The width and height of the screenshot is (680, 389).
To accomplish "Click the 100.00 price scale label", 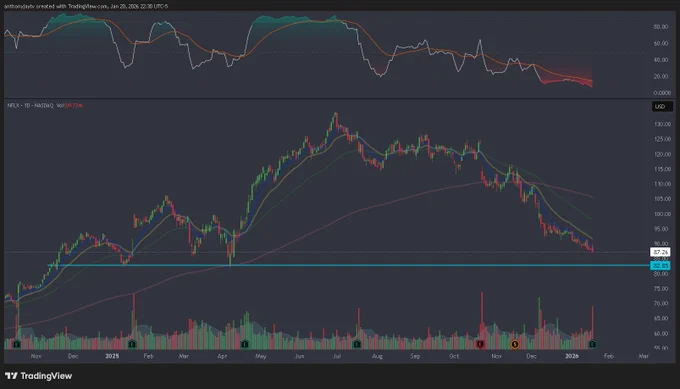I will tap(662, 214).
